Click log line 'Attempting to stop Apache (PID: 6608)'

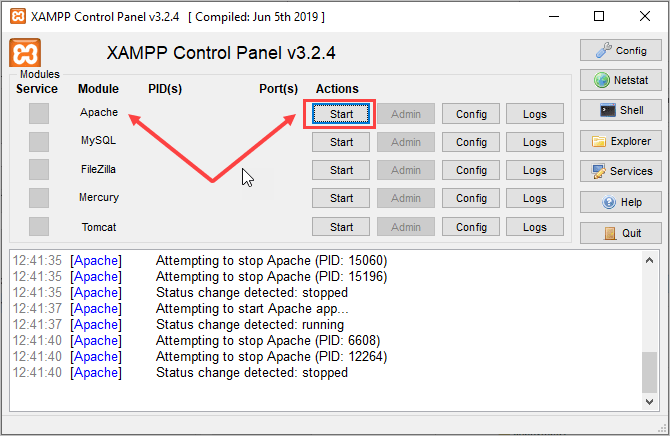(x=268, y=341)
